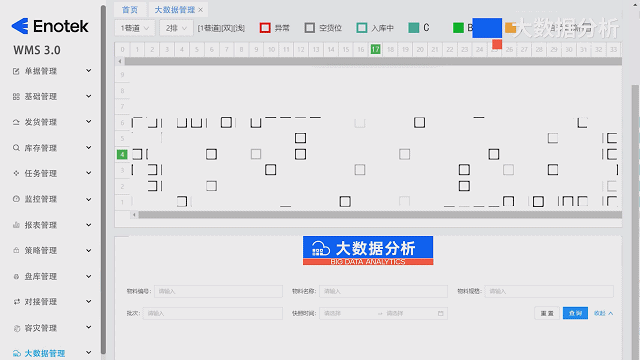Viewport: 640px width, 360px height.
Task: Open 任务管理 sidebar menu item
Action: [x=52, y=173]
